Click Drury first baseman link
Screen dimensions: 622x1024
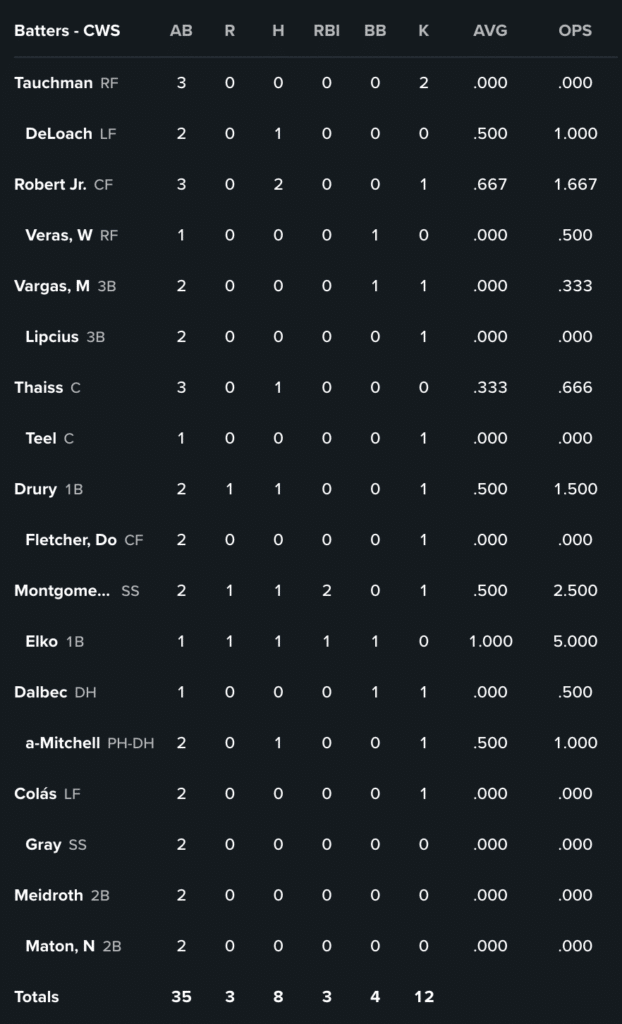(35, 490)
